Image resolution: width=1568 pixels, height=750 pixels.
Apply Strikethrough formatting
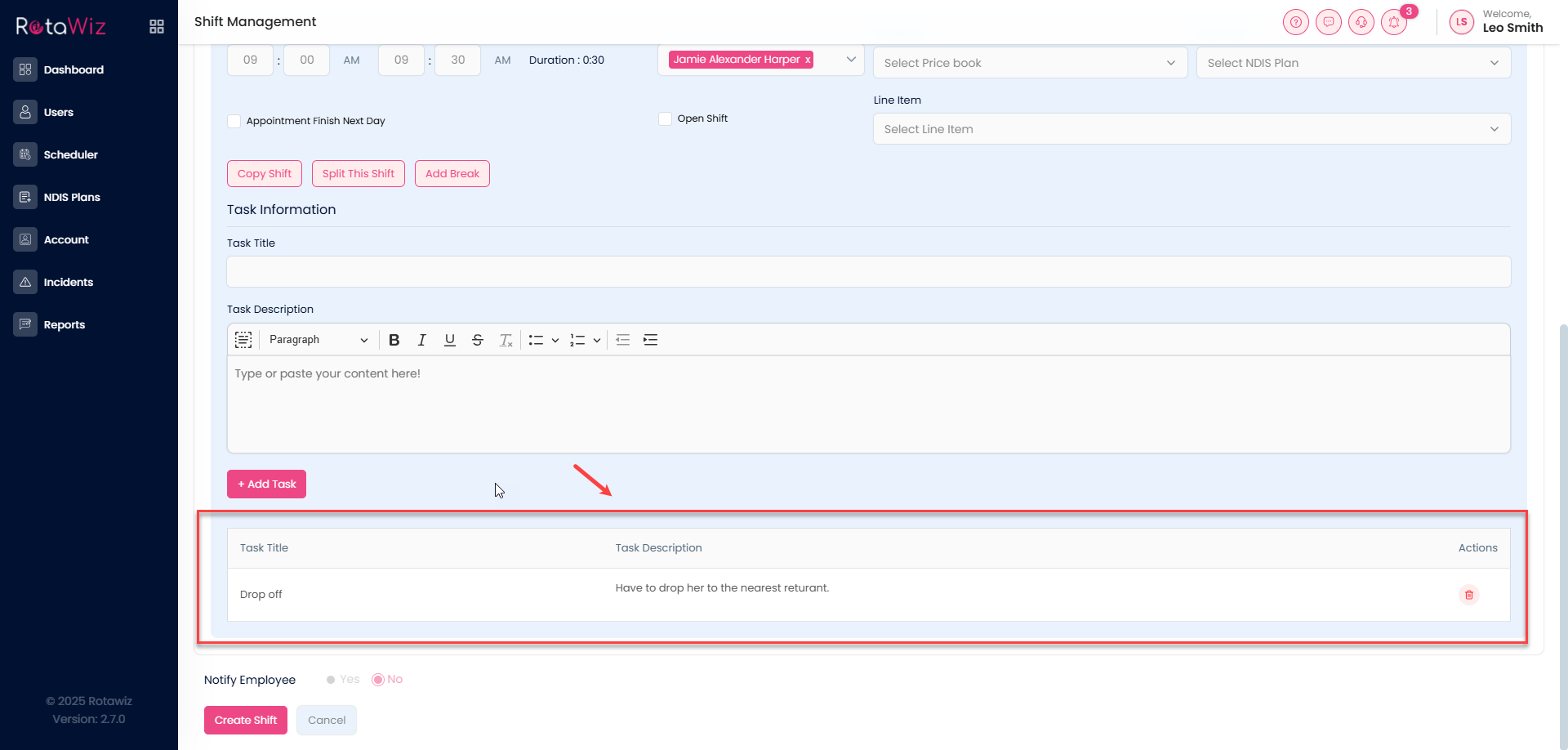point(478,340)
